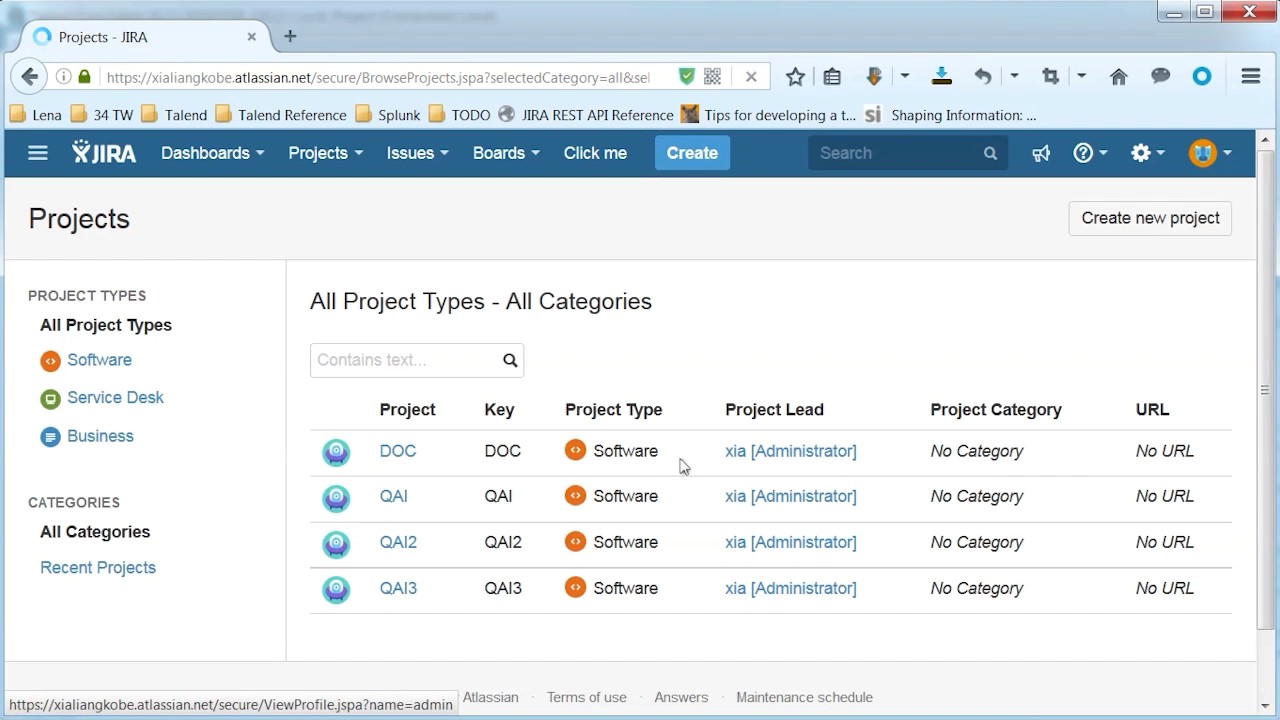
Task: Expand the Boards dropdown menu
Action: (506, 153)
